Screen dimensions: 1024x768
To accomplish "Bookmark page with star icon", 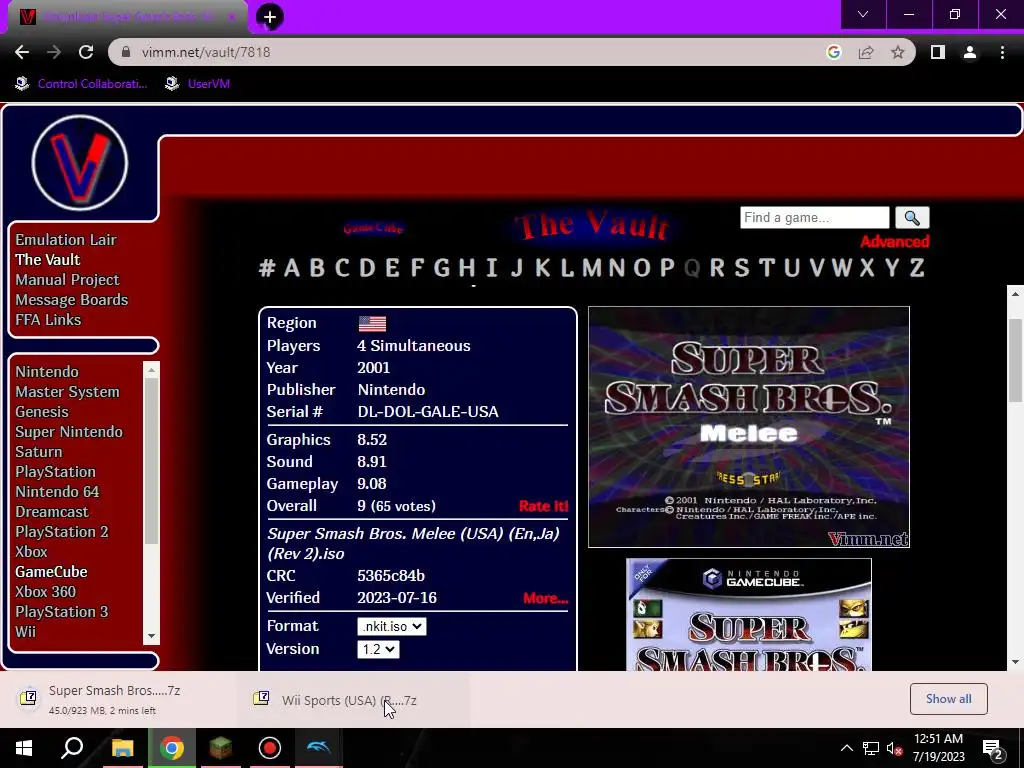I will click(898, 52).
